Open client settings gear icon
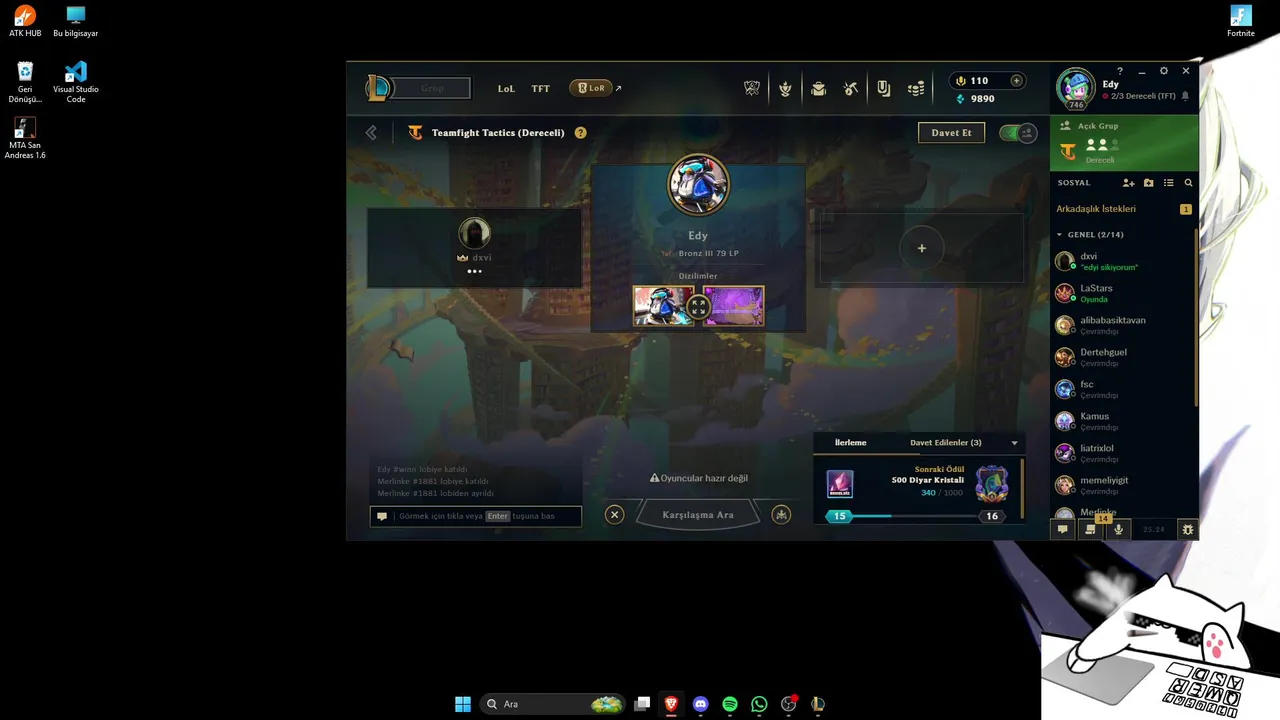The image size is (1280, 720). (1164, 71)
